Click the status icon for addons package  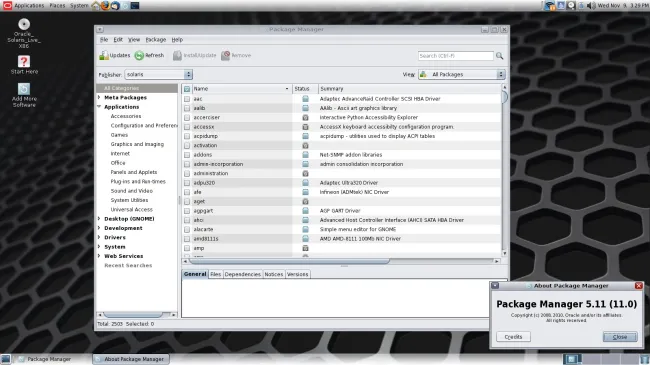[306, 155]
